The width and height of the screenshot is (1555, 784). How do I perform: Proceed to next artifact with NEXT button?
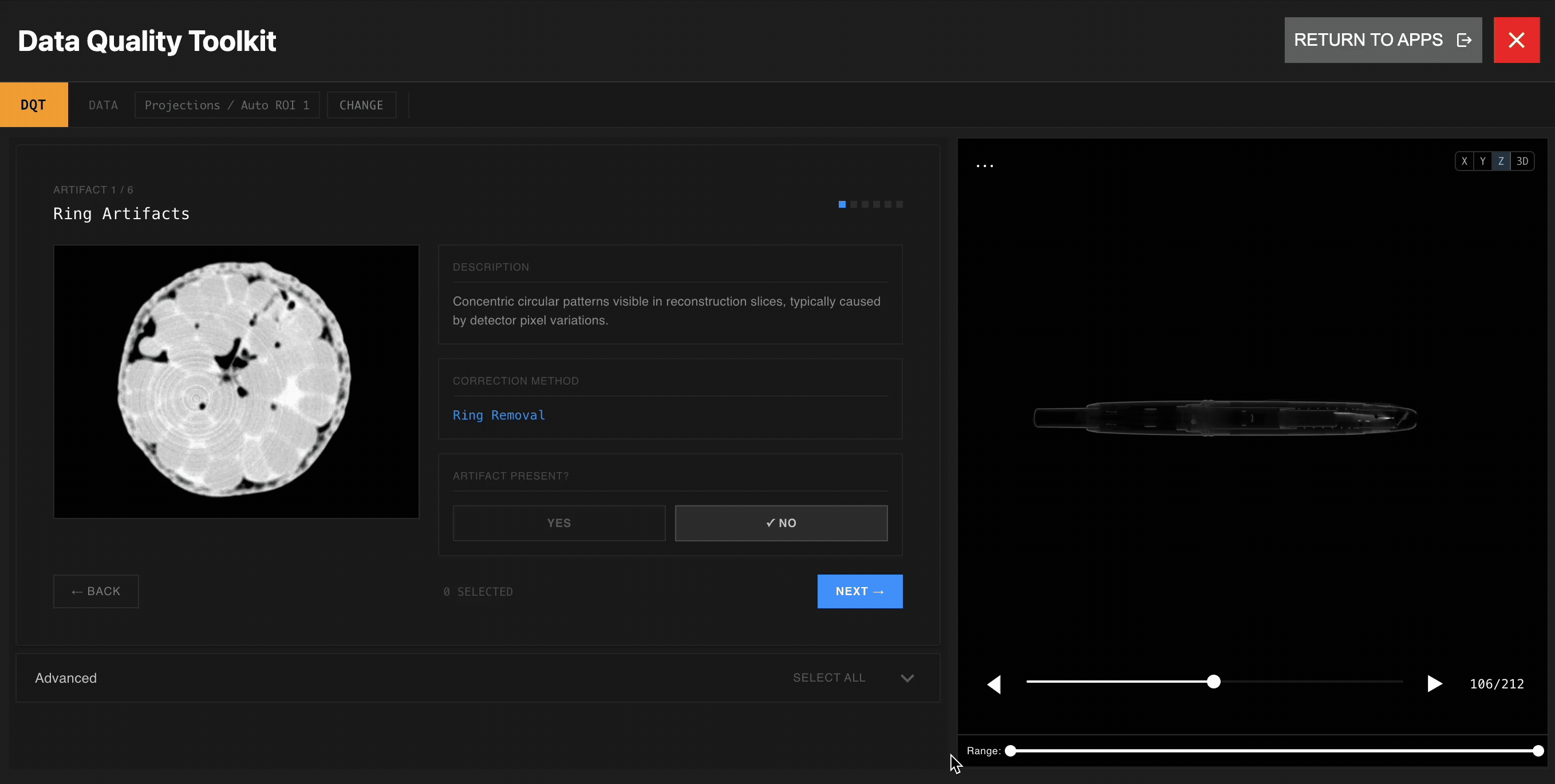click(x=859, y=591)
